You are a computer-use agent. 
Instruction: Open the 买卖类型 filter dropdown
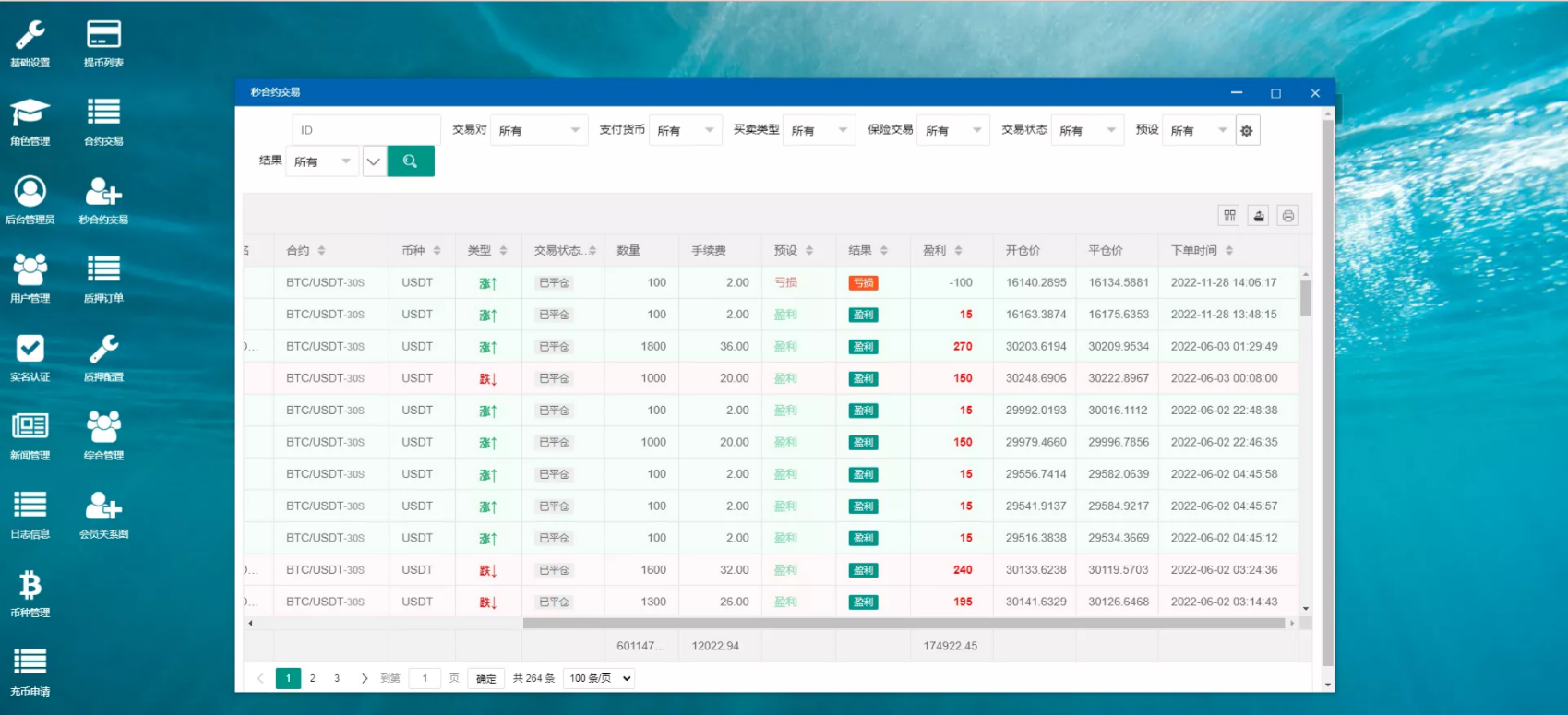819,131
